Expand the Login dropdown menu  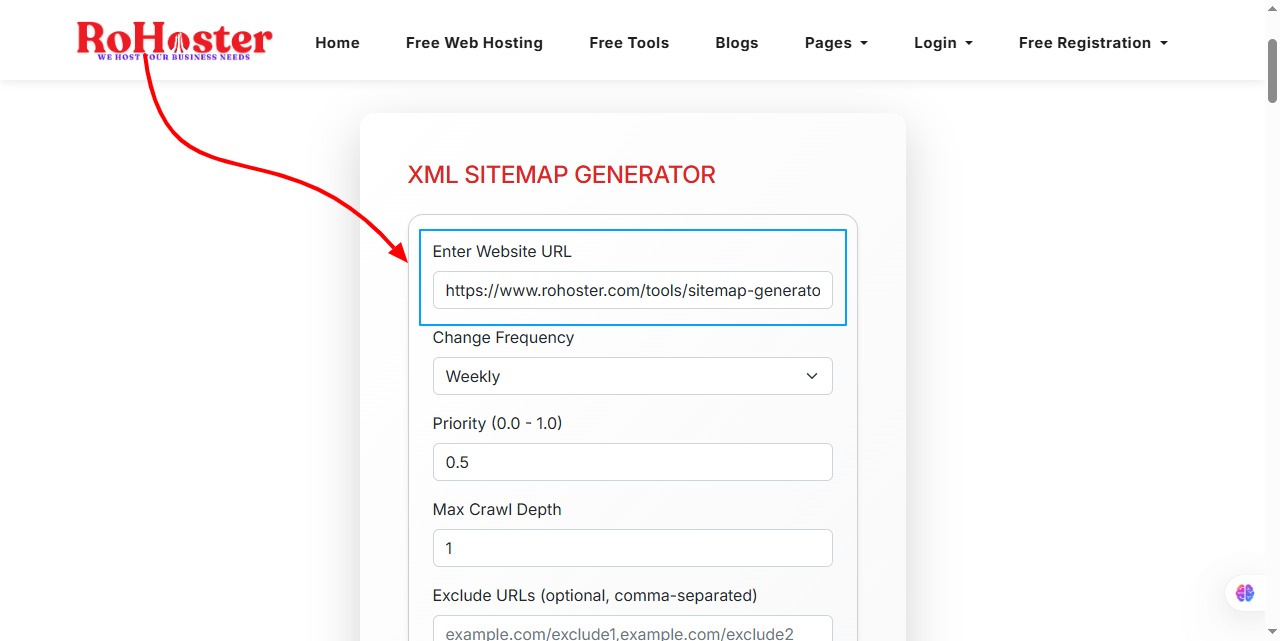[x=943, y=43]
